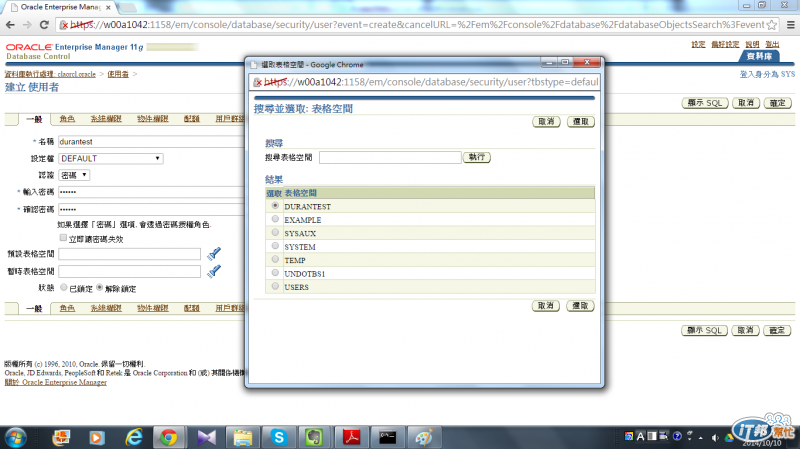Bookmark page with the star icon
Viewport: 800px width, 449px height.
coord(771,24)
